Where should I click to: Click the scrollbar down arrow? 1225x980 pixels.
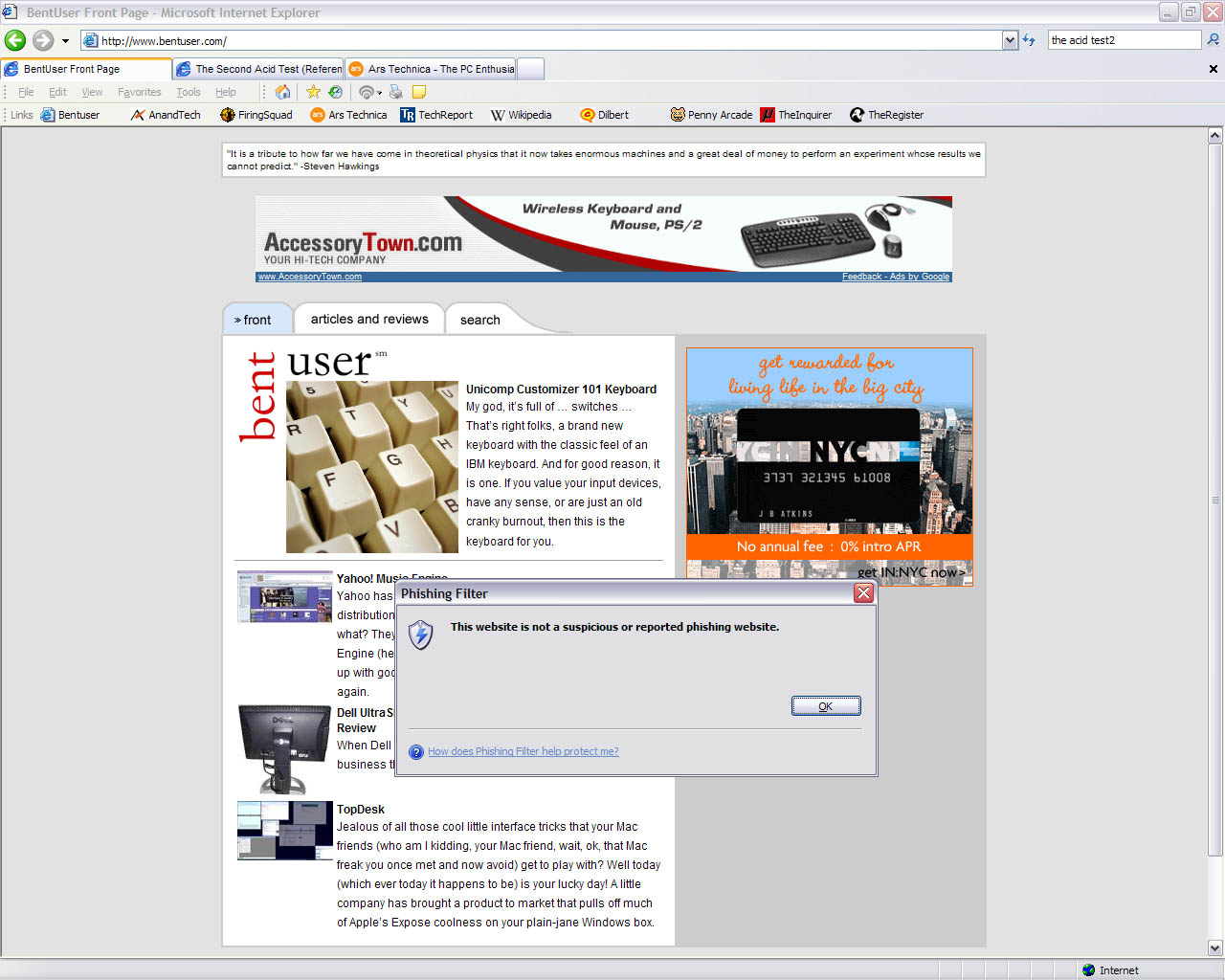point(1215,948)
